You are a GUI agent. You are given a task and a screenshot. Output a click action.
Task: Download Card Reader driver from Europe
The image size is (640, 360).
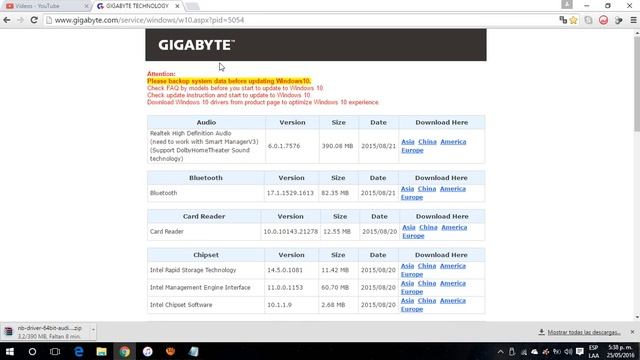tap(413, 236)
